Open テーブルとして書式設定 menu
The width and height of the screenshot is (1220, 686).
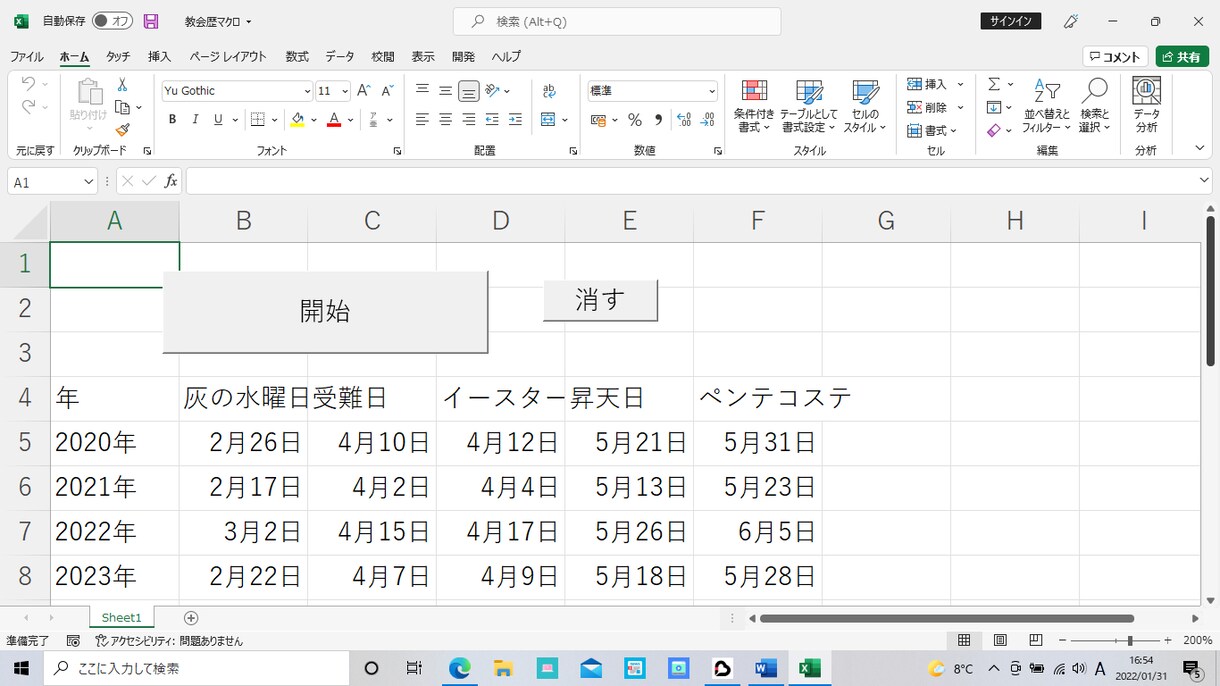[808, 106]
